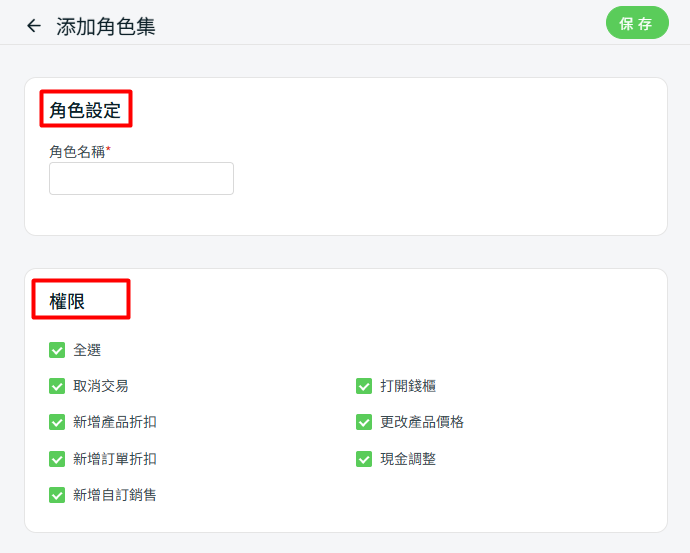690x553 pixels.
Task: Click the back arrow icon
Action: [34, 26]
